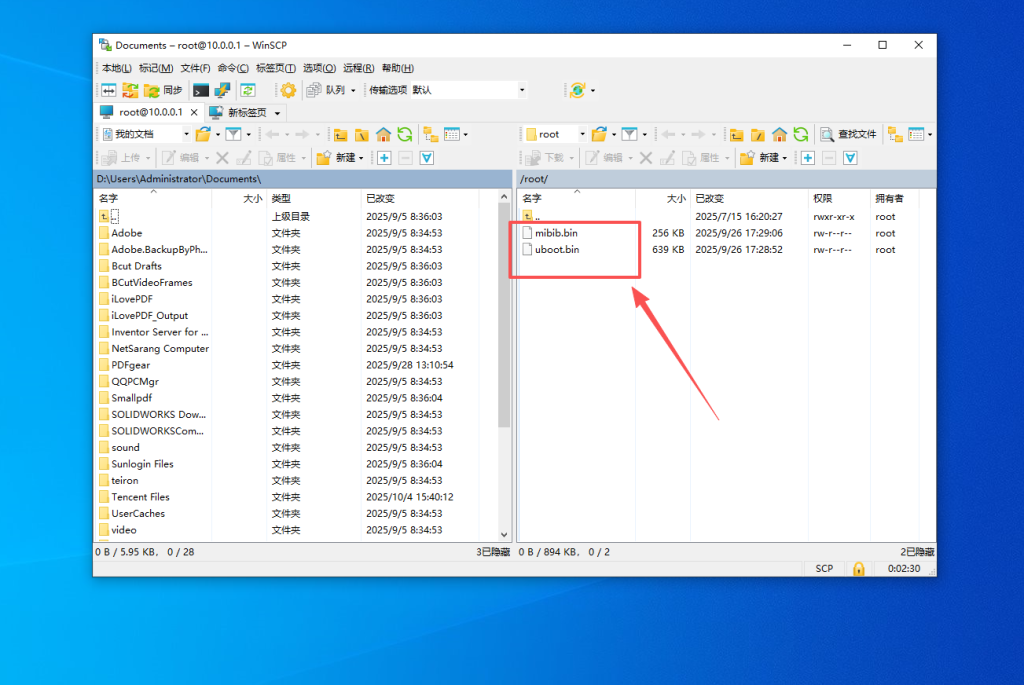Refresh the remote file list
The height and width of the screenshot is (685, 1024).
coord(803,133)
